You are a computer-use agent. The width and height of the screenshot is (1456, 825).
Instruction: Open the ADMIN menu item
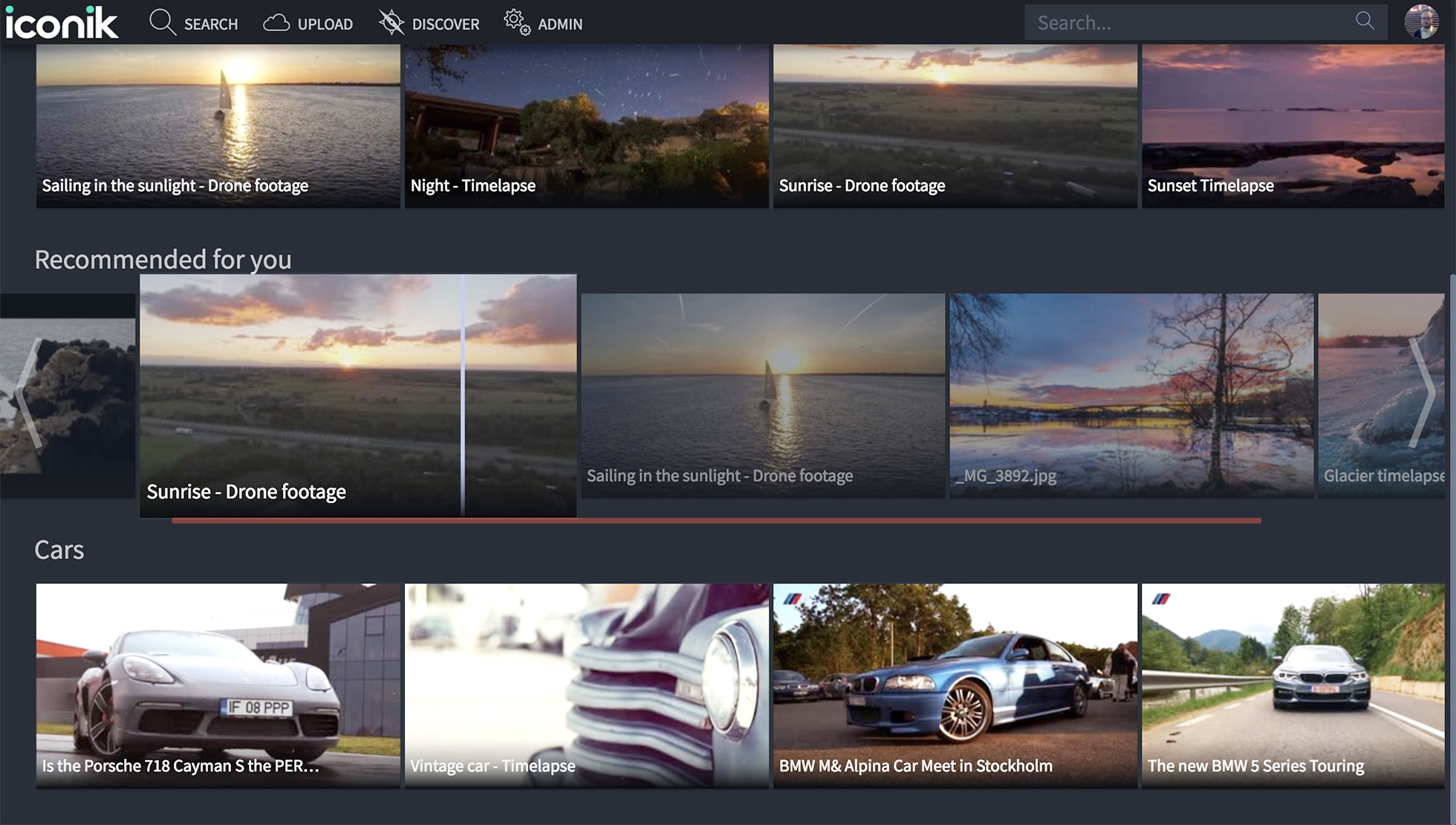(543, 24)
